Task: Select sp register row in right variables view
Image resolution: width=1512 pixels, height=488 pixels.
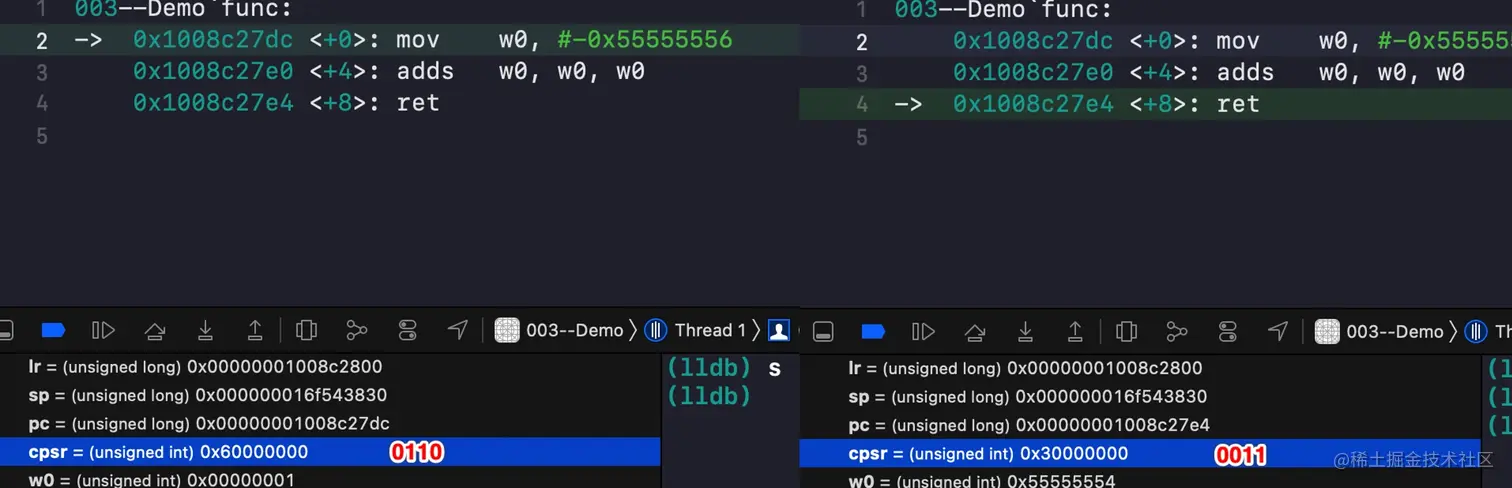Action: [1140, 396]
